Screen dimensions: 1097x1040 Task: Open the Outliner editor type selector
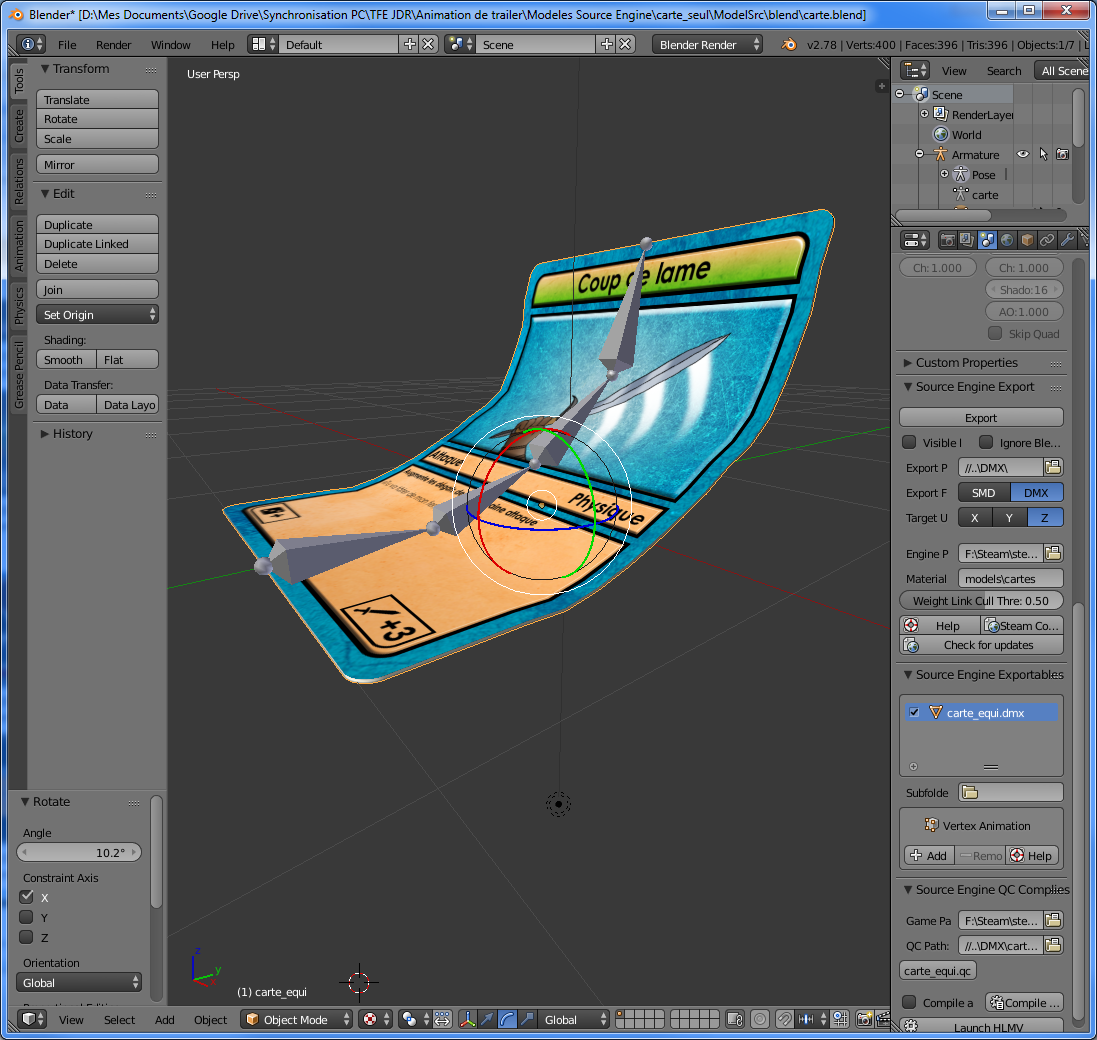pos(915,71)
